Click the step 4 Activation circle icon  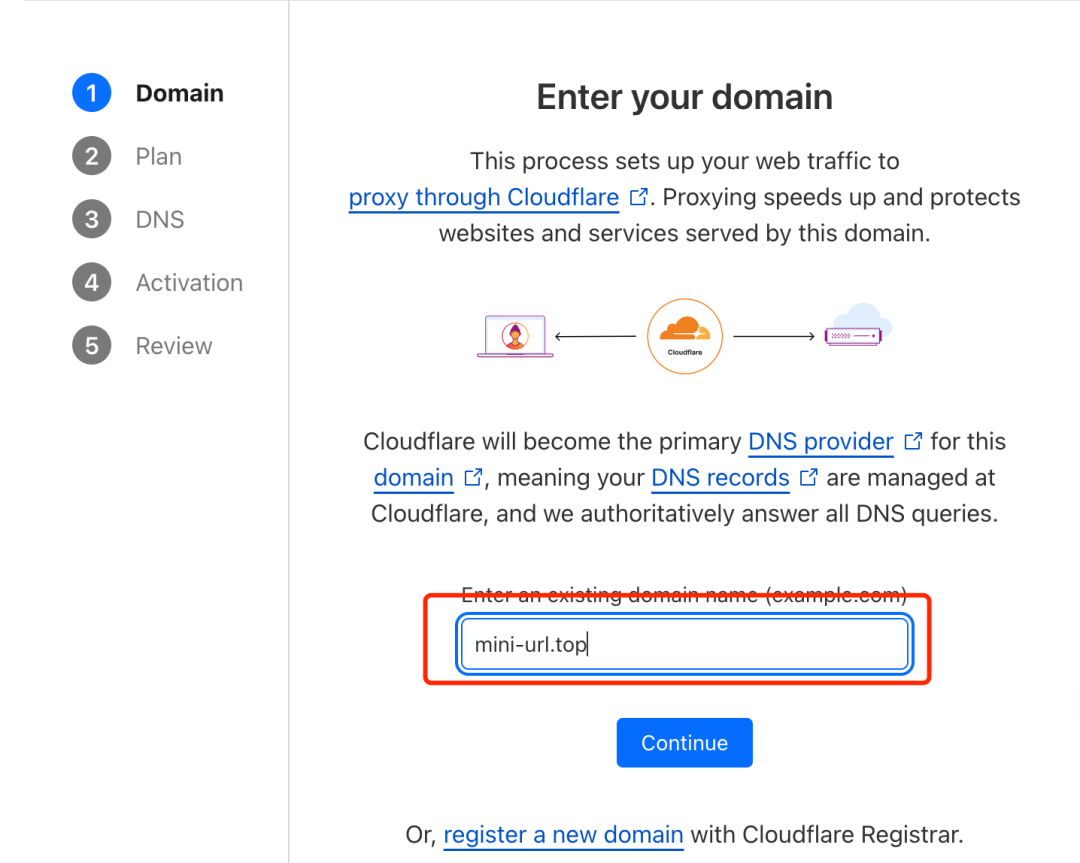[x=92, y=282]
